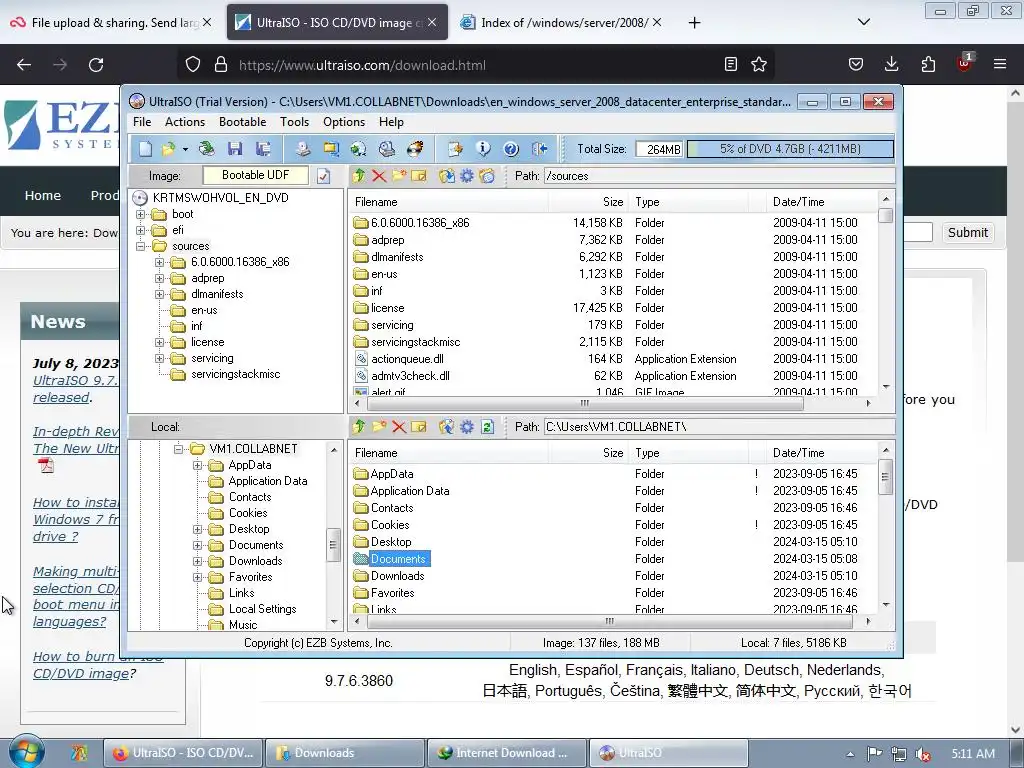The width and height of the screenshot is (1024, 768).
Task: Click gear icon in Local toolbar
Action: pos(467,426)
